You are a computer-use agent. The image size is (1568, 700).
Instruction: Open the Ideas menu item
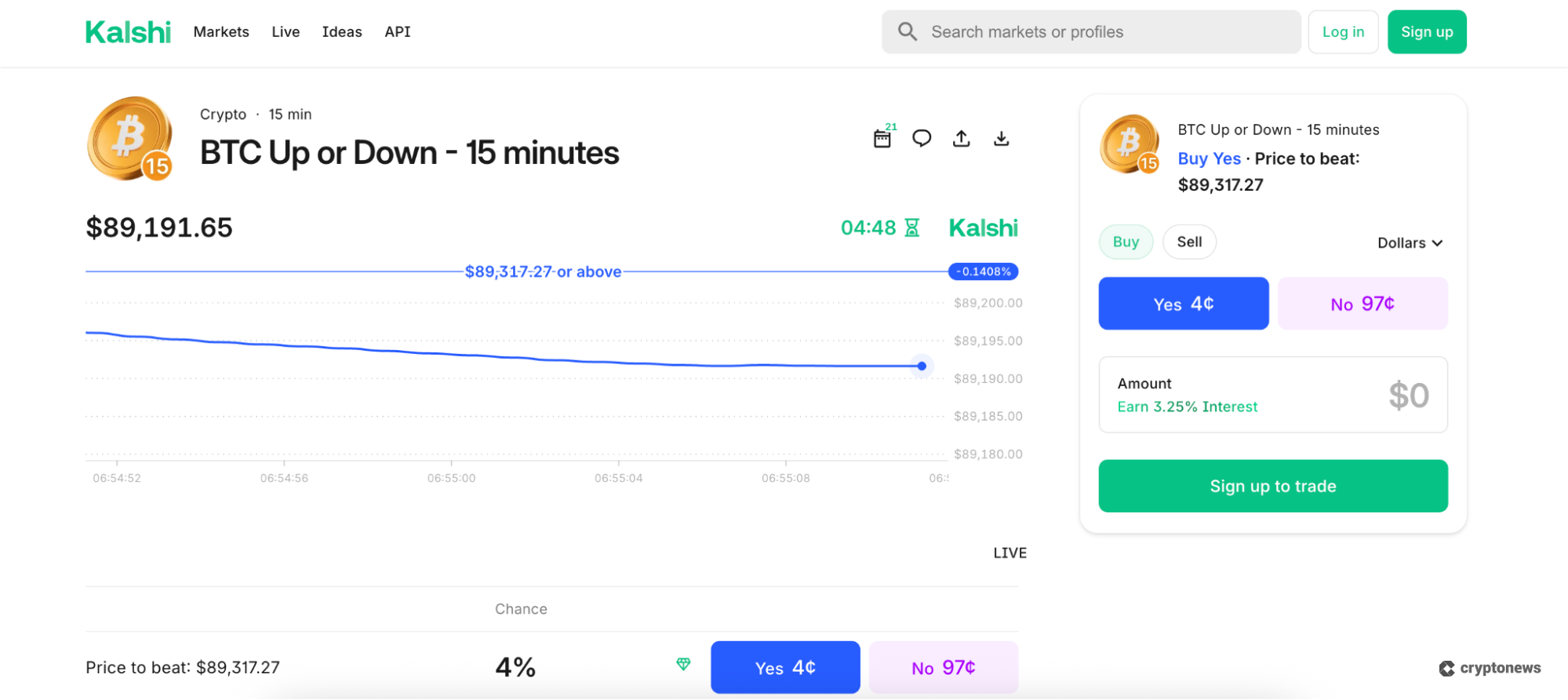click(342, 31)
